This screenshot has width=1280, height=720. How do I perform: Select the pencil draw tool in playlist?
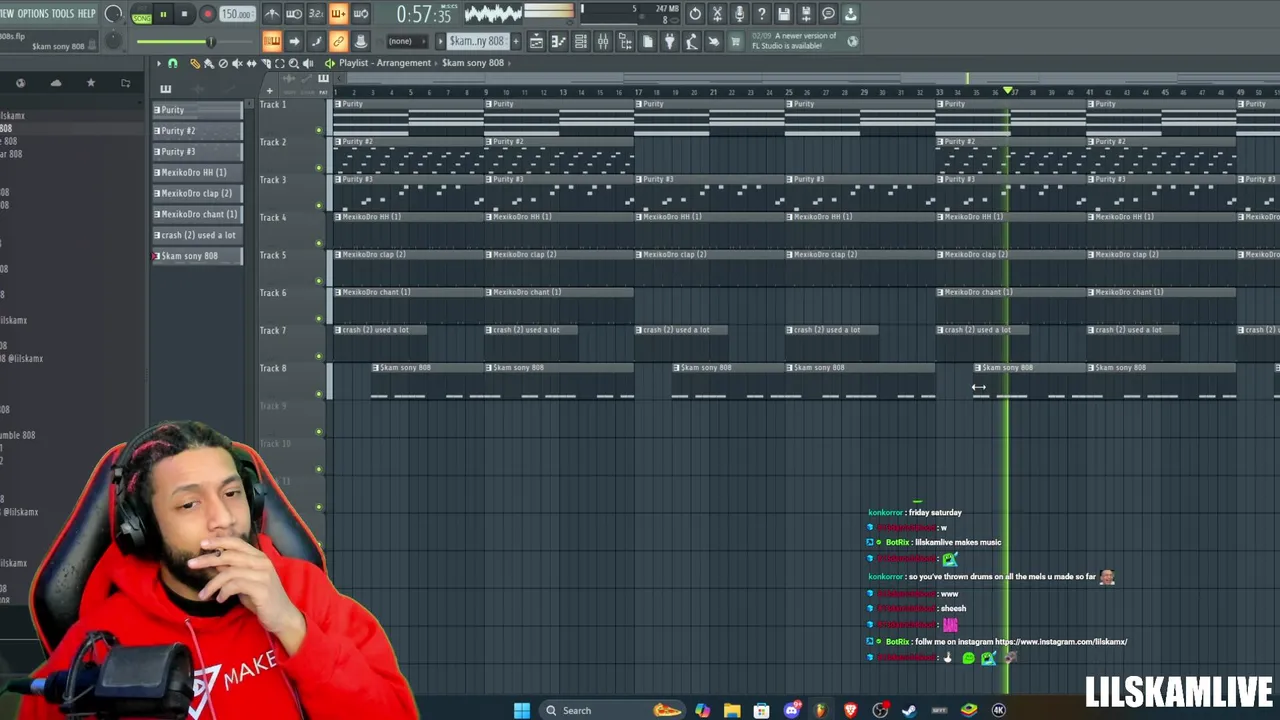click(195, 63)
